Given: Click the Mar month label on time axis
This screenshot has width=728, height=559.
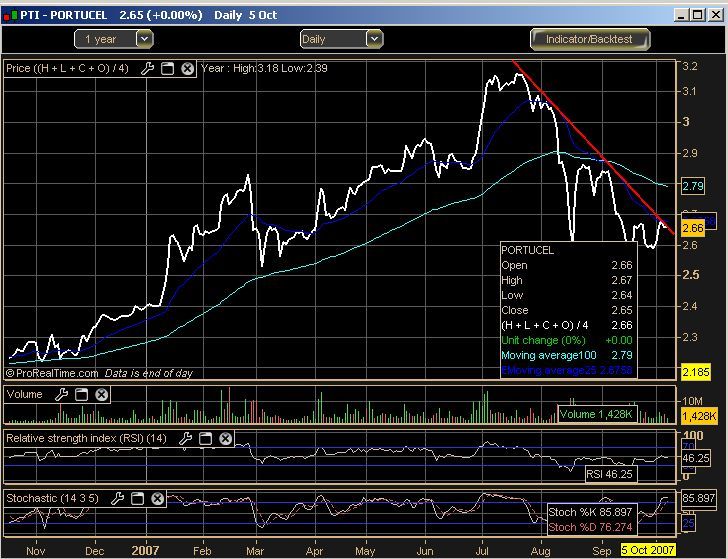Looking at the screenshot, I should click(255, 551).
